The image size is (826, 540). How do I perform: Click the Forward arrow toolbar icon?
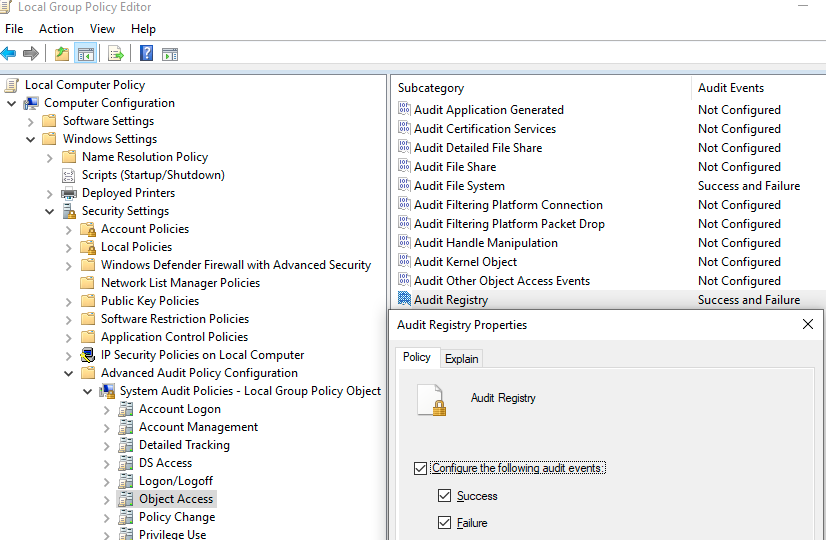31,53
